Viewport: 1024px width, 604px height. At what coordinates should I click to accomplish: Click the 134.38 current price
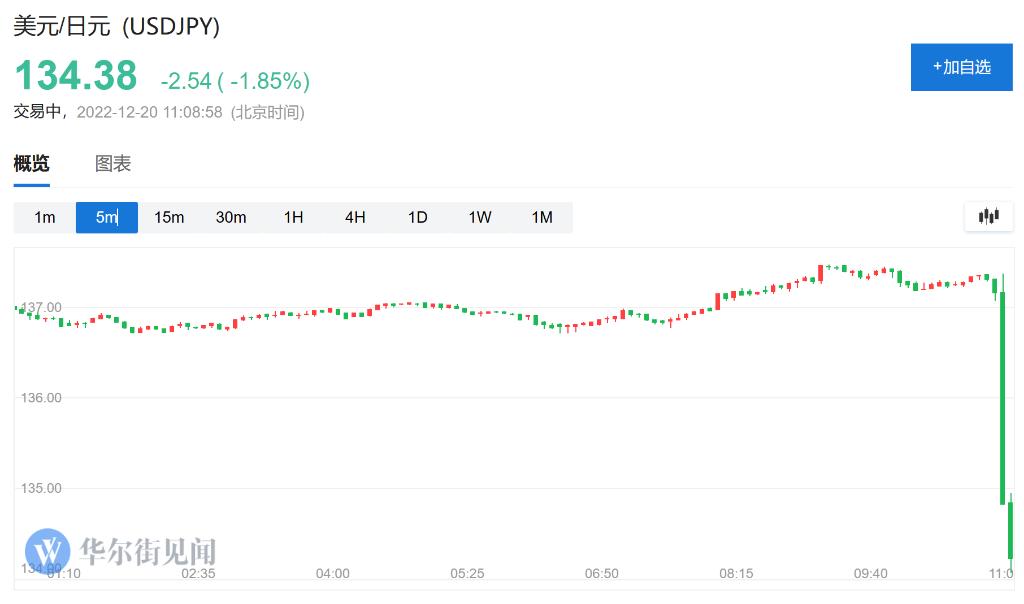[75, 76]
